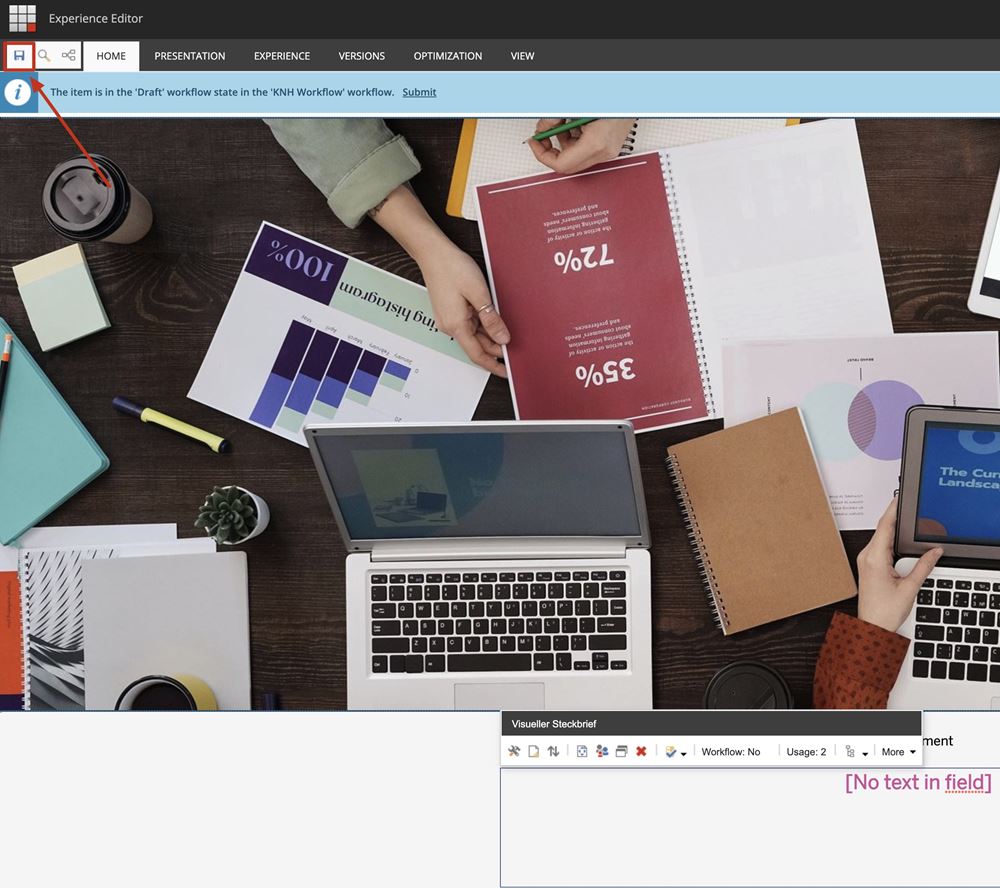The height and width of the screenshot is (888, 1000).
Task: Click the Usage: 2 button
Action: (806, 752)
